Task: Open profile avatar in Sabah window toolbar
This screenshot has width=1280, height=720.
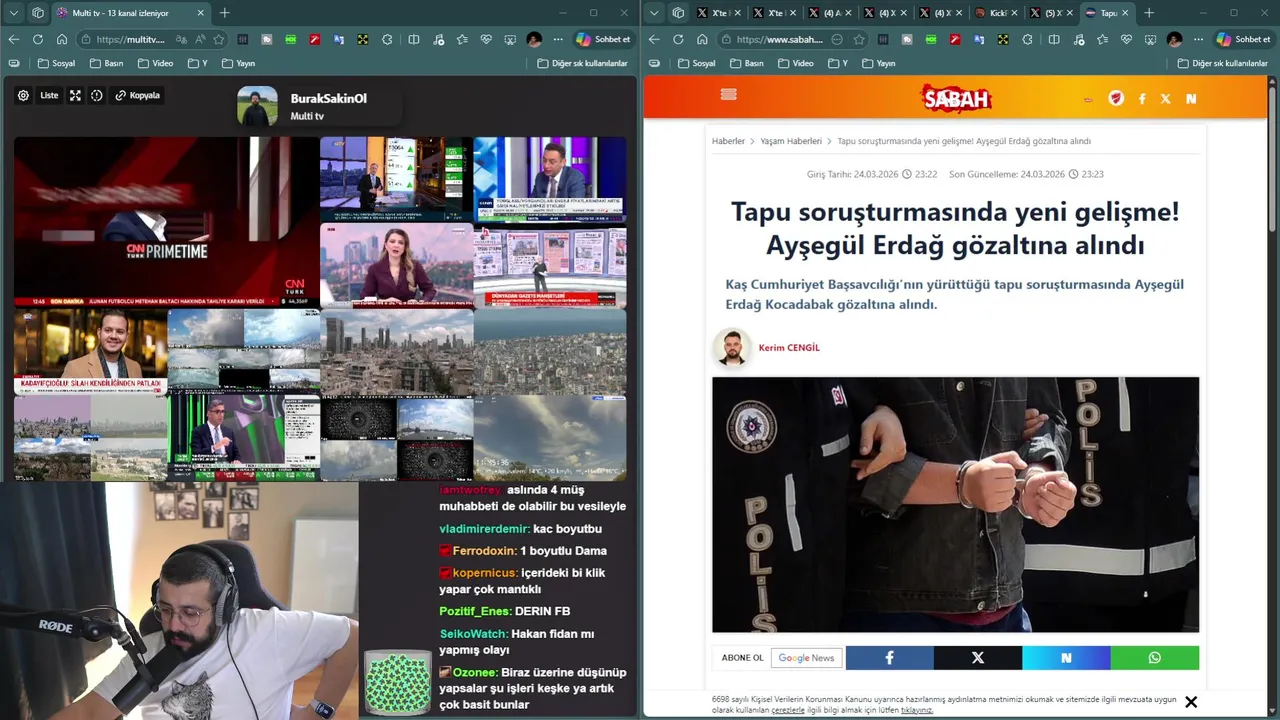Action: pyautogui.click(x=1174, y=39)
